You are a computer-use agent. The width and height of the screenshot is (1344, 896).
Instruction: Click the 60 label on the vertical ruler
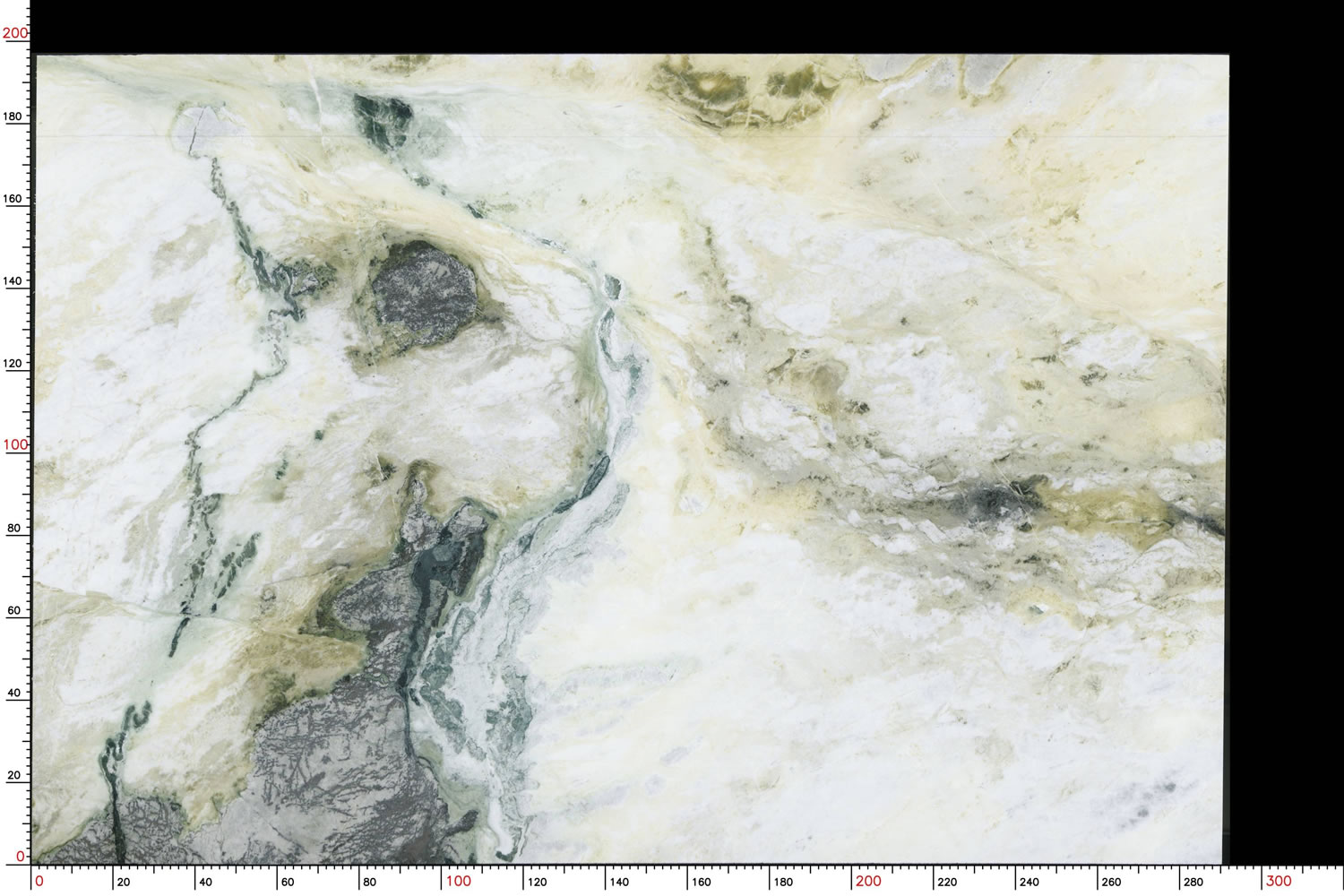[x=14, y=611]
